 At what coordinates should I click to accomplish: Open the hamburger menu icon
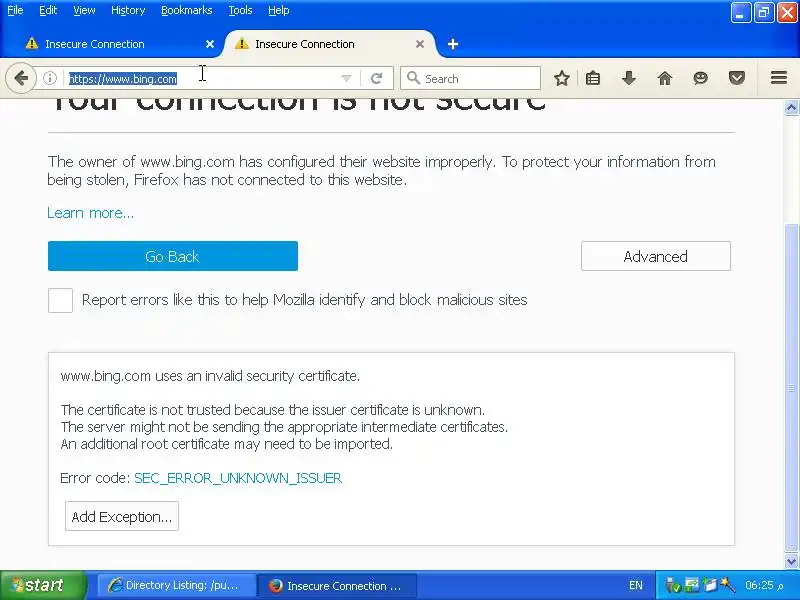[779, 78]
